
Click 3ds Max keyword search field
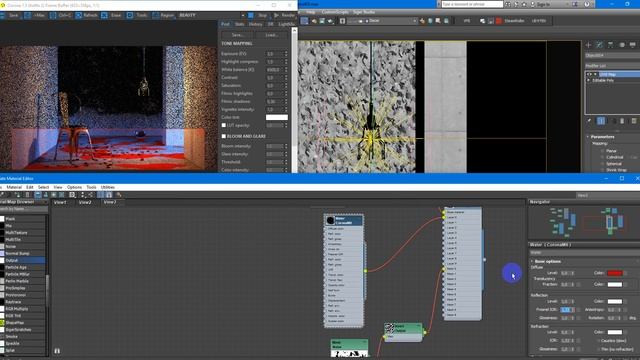pyautogui.click(x=472, y=4)
